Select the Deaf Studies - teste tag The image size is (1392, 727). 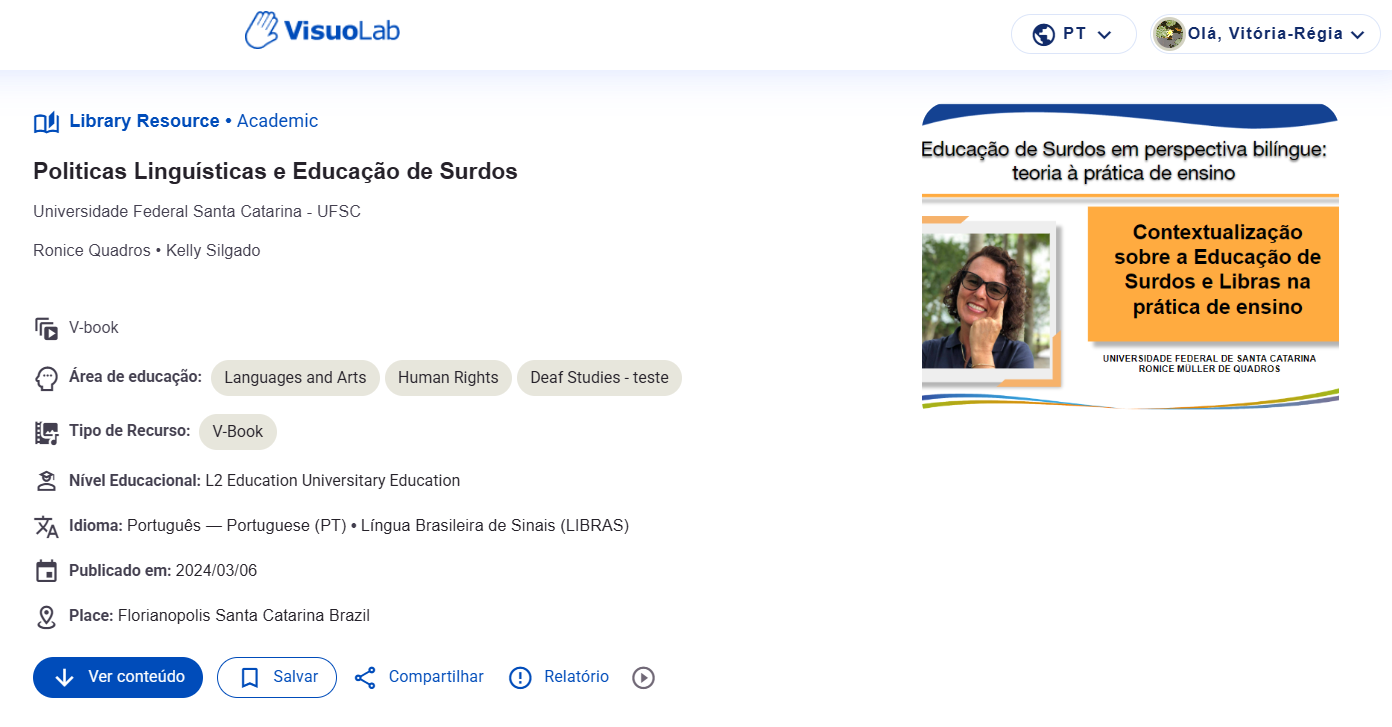(x=599, y=378)
